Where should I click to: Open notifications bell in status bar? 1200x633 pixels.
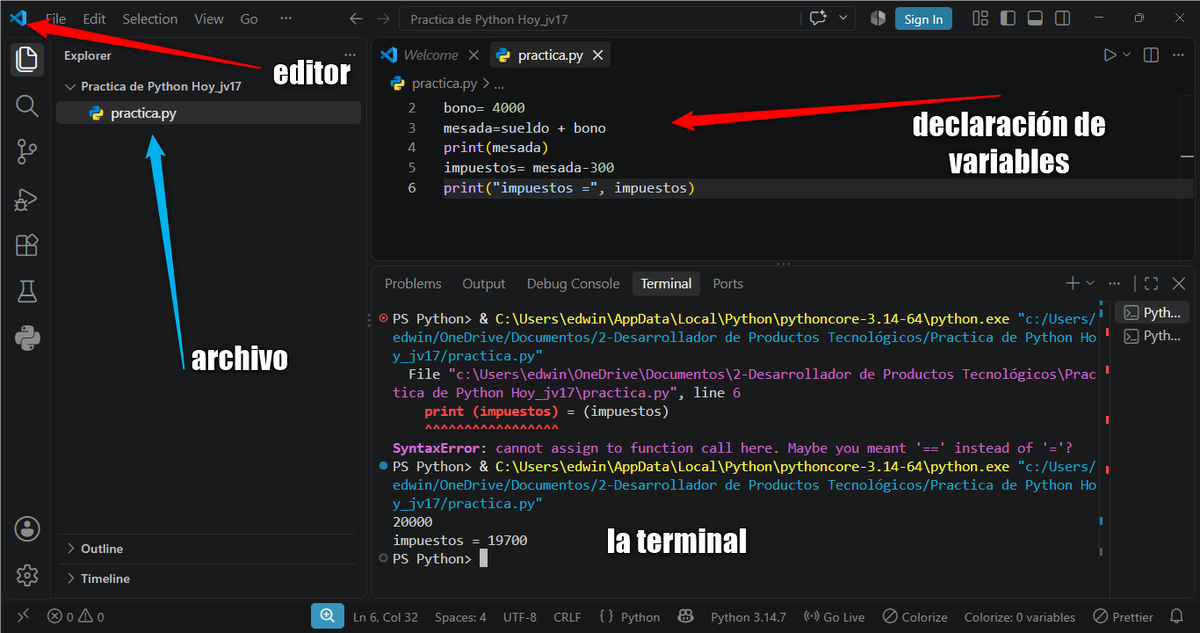pos(1177,617)
